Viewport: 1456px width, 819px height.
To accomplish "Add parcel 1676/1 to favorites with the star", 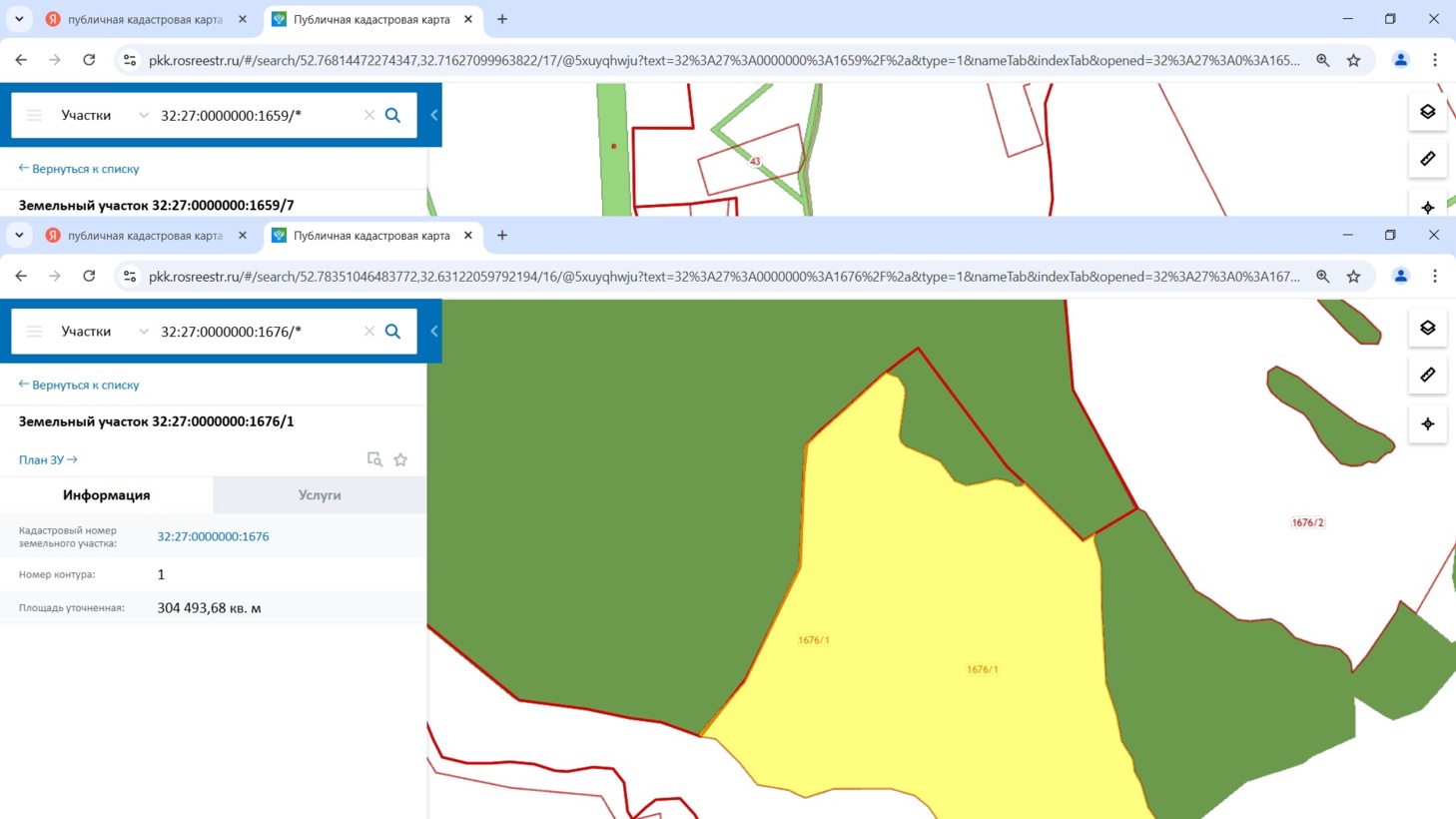I will pyautogui.click(x=400, y=459).
